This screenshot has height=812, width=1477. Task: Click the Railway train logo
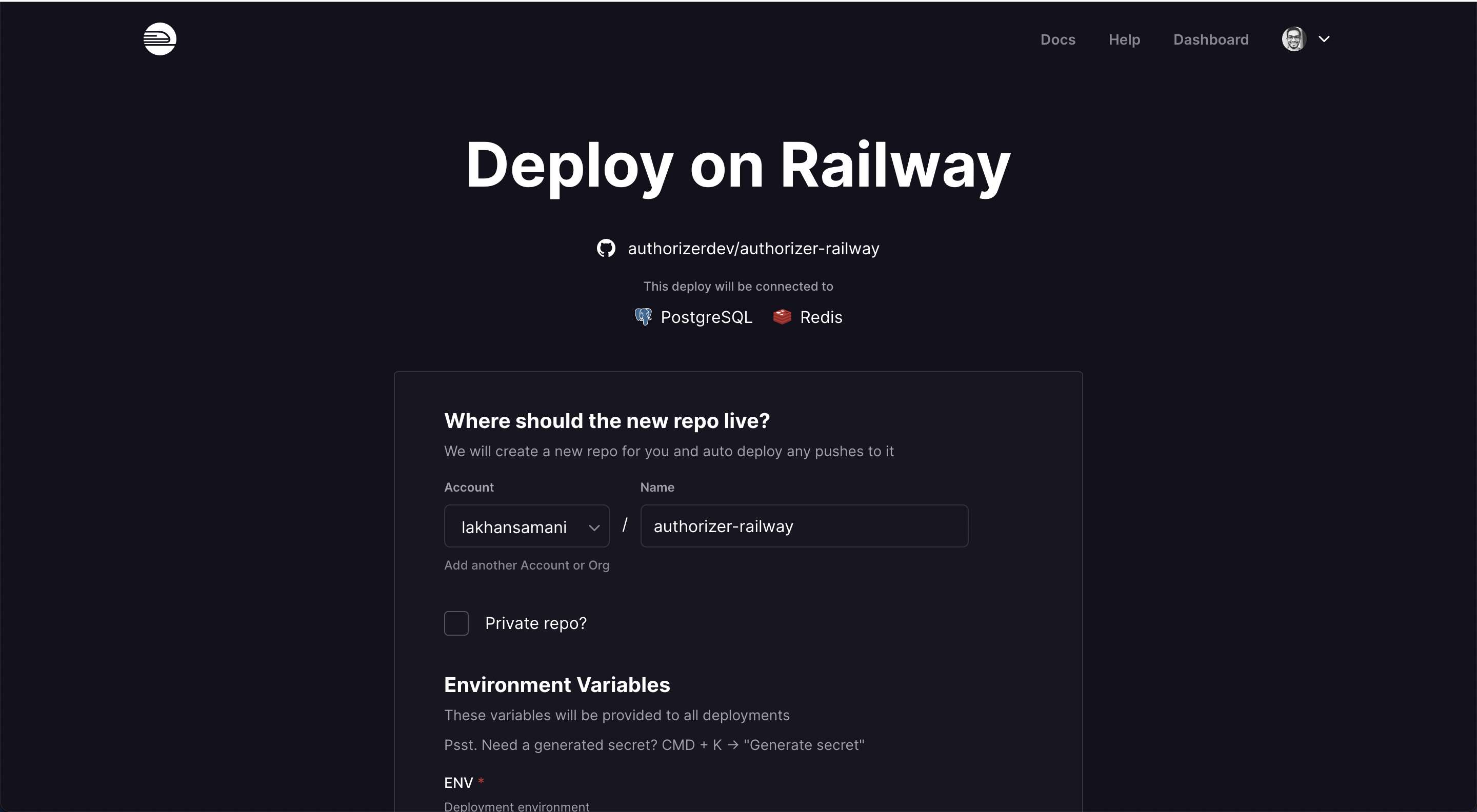tap(160, 39)
